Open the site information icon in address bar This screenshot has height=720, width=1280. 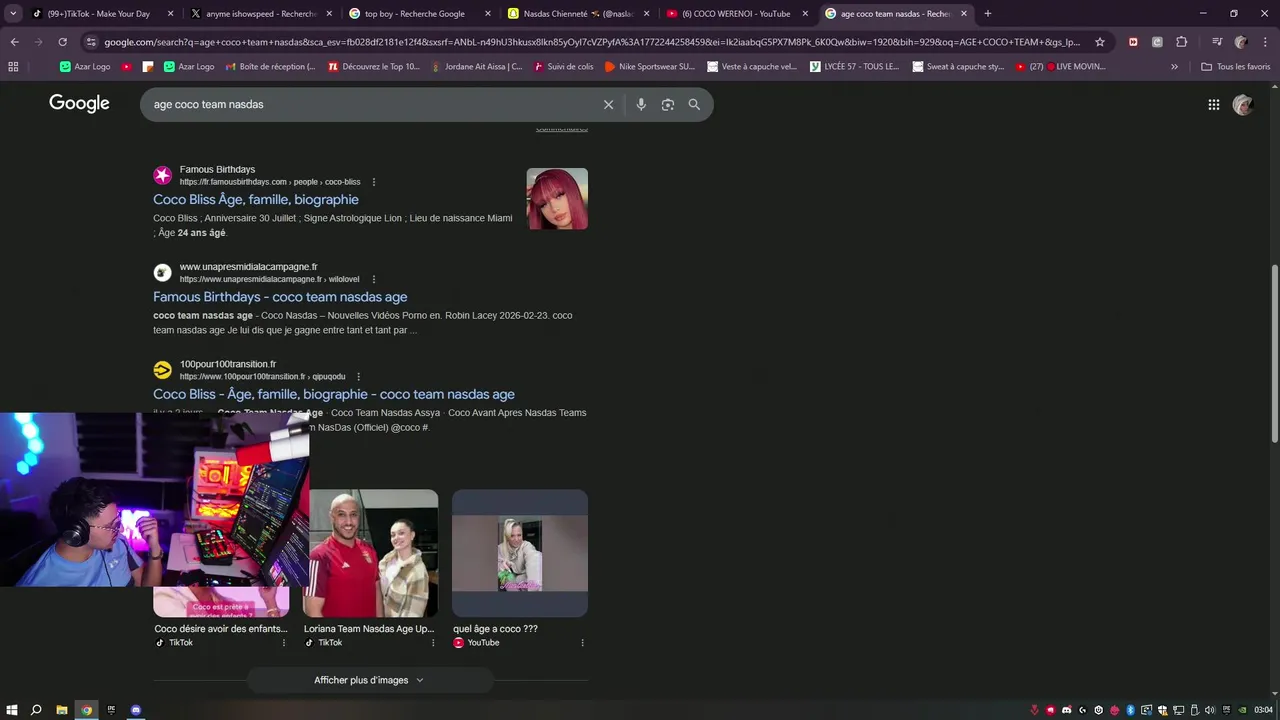(91, 42)
